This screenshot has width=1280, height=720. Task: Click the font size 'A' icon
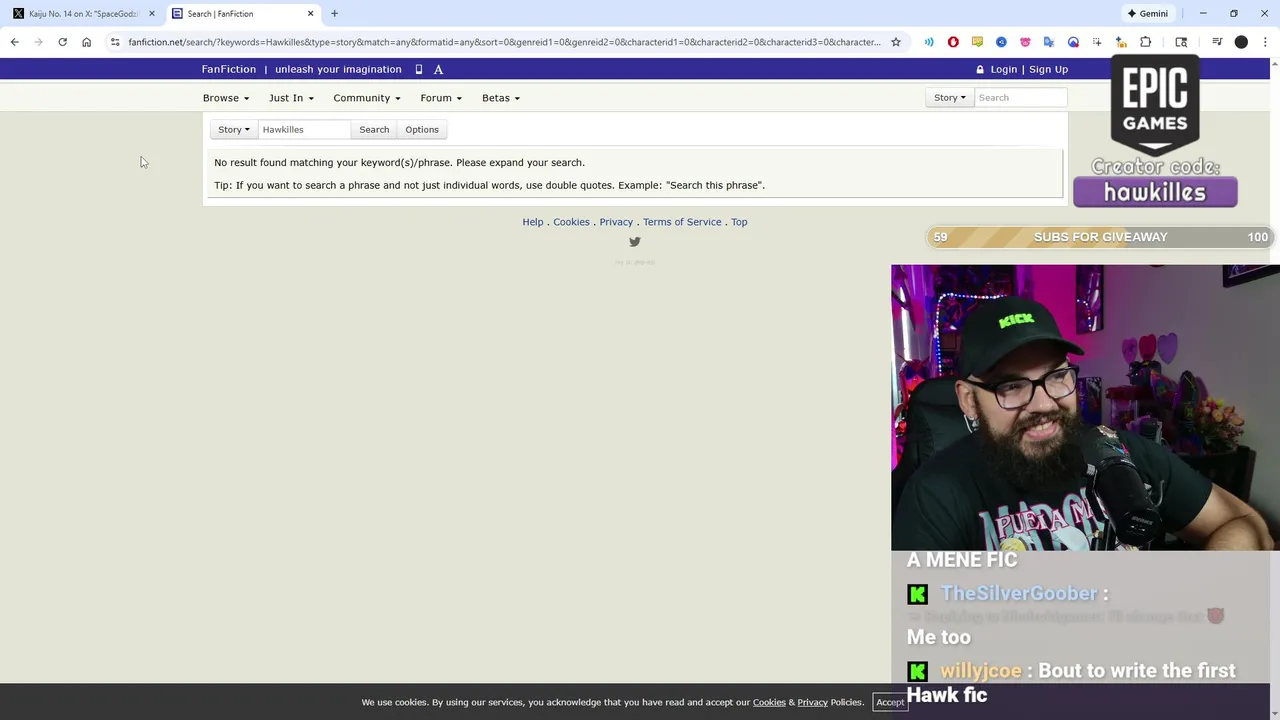438,69
